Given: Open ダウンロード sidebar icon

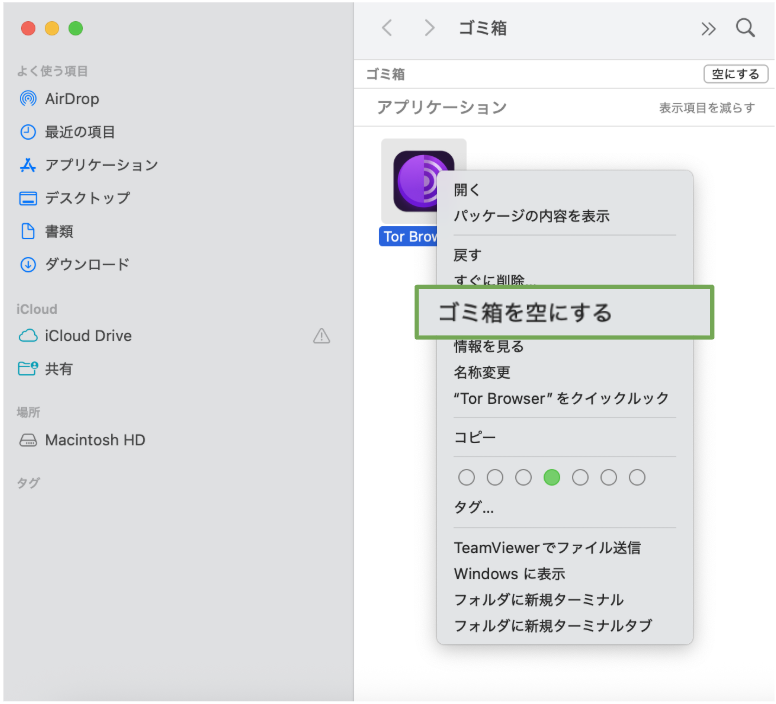Looking at the screenshot, I should pos(28,265).
